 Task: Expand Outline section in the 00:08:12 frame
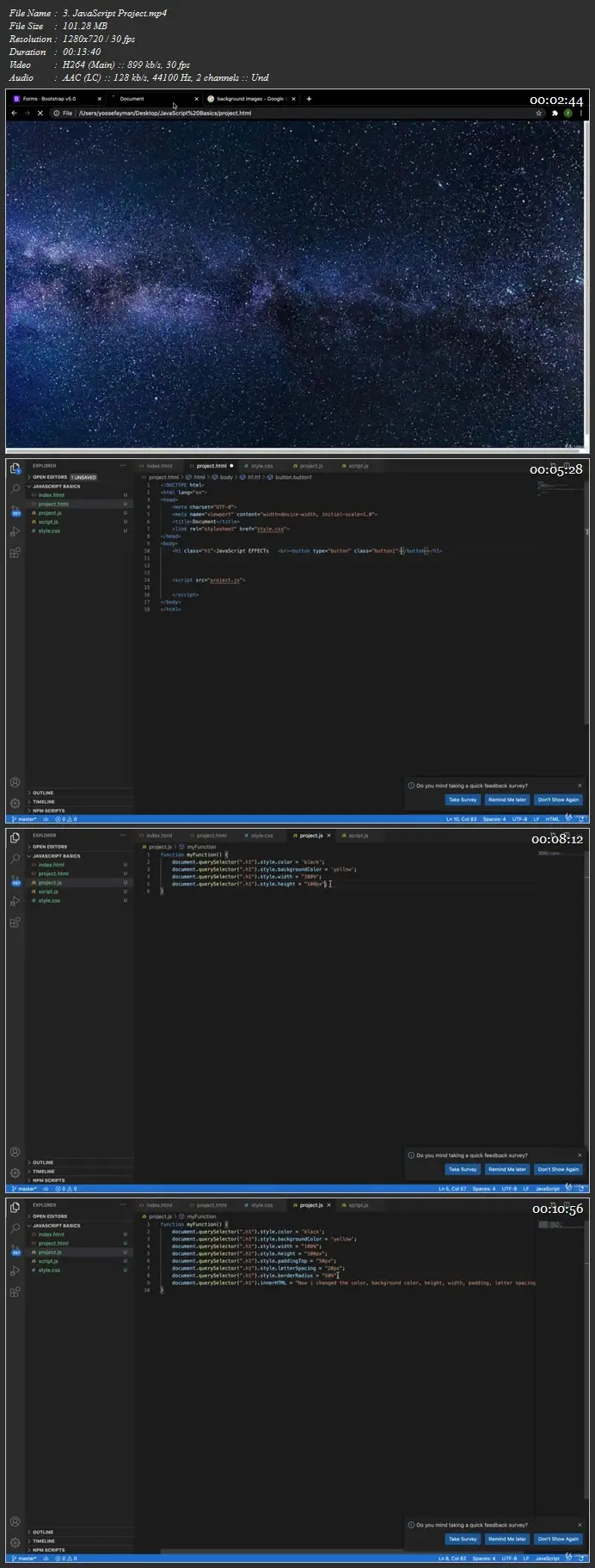tap(79, 1162)
